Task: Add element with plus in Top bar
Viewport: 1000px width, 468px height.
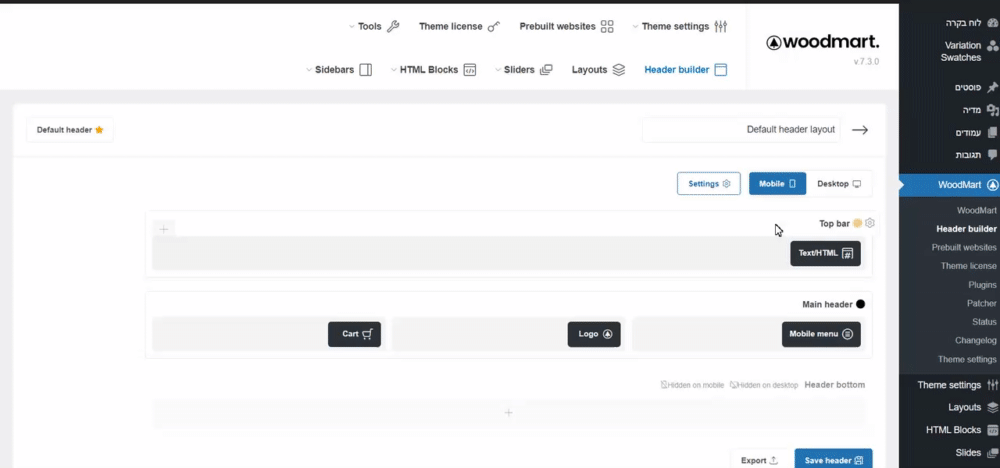Action: (164, 230)
